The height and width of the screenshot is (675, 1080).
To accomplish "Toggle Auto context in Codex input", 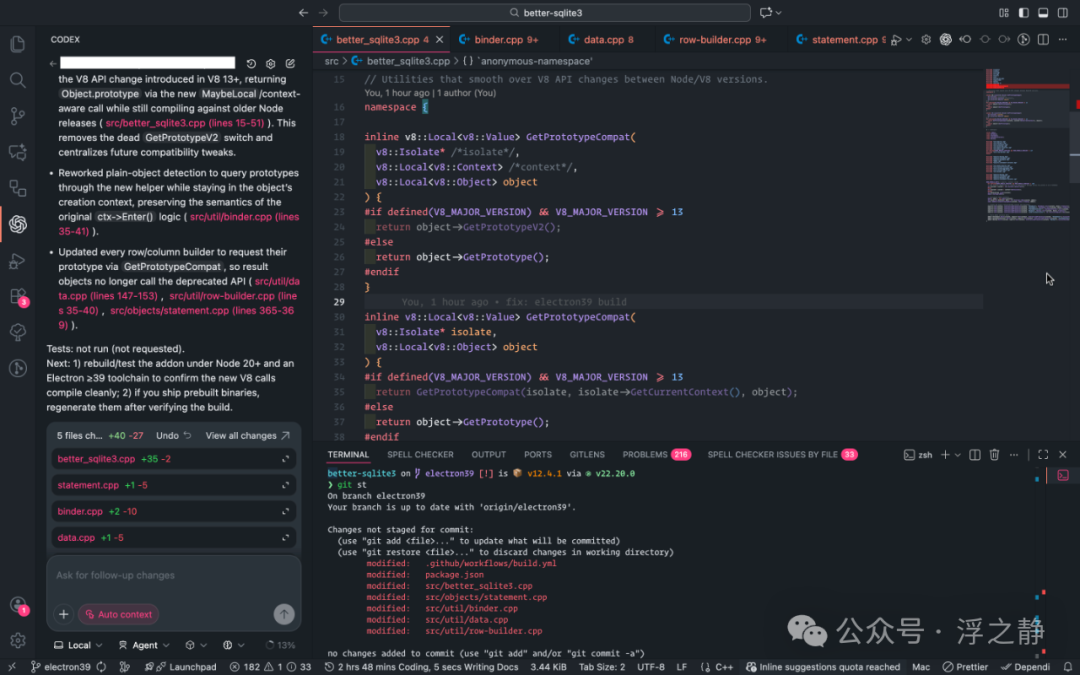I will pyautogui.click(x=118, y=614).
